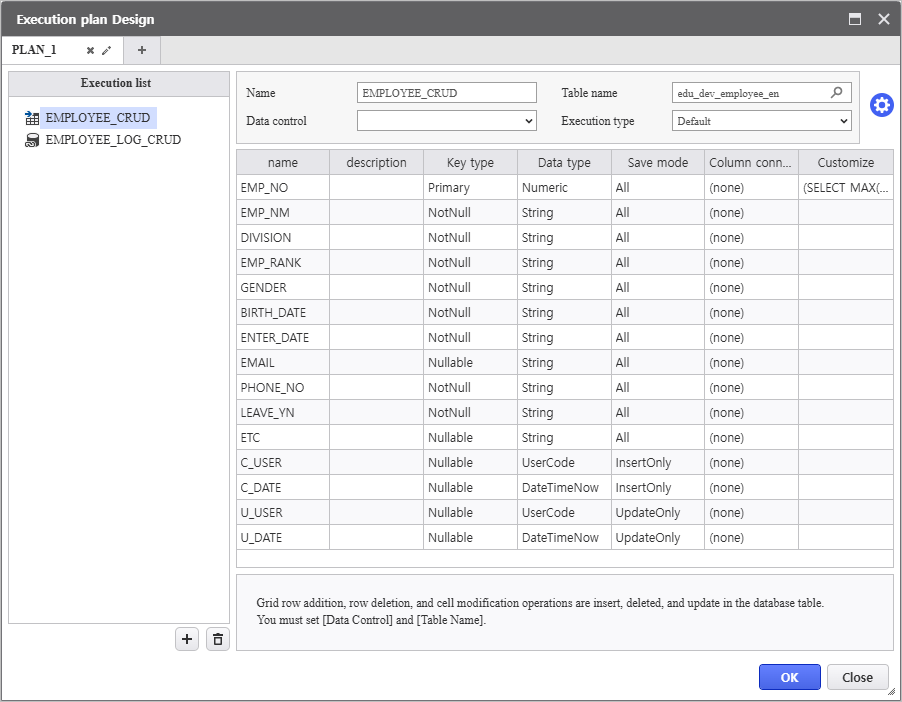This screenshot has height=702, width=902.
Task: Click the Data type cell for U_DATE
Action: 564,538
